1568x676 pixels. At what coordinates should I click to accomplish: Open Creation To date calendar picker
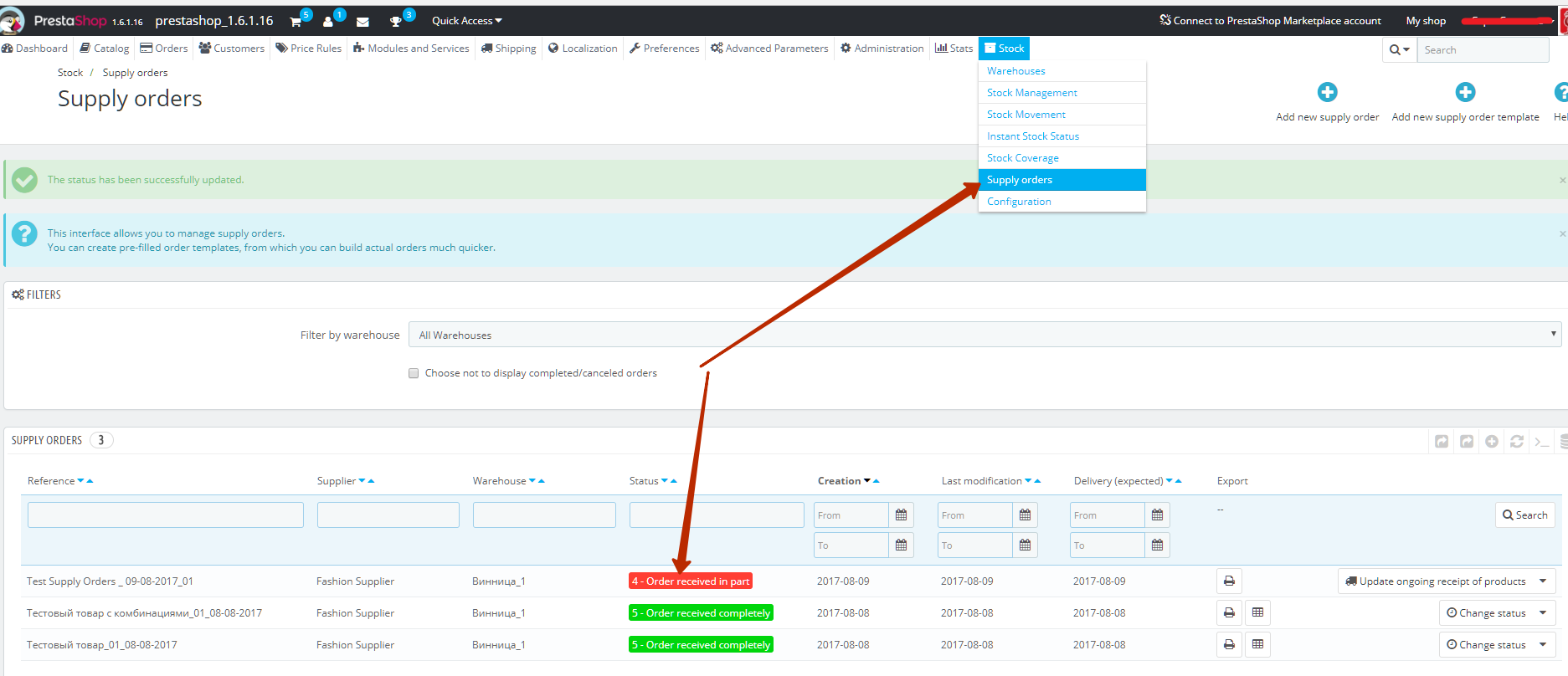click(901, 545)
